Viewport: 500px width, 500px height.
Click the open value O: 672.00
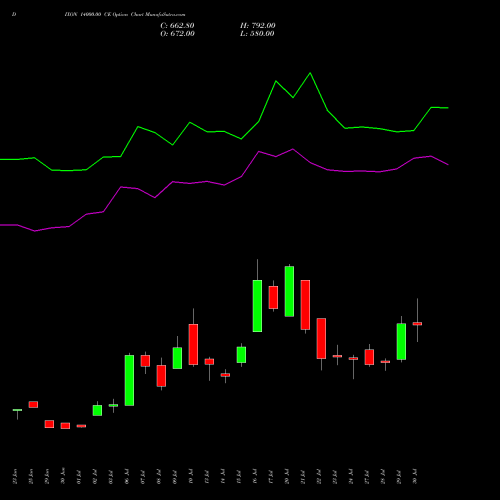[177, 34]
